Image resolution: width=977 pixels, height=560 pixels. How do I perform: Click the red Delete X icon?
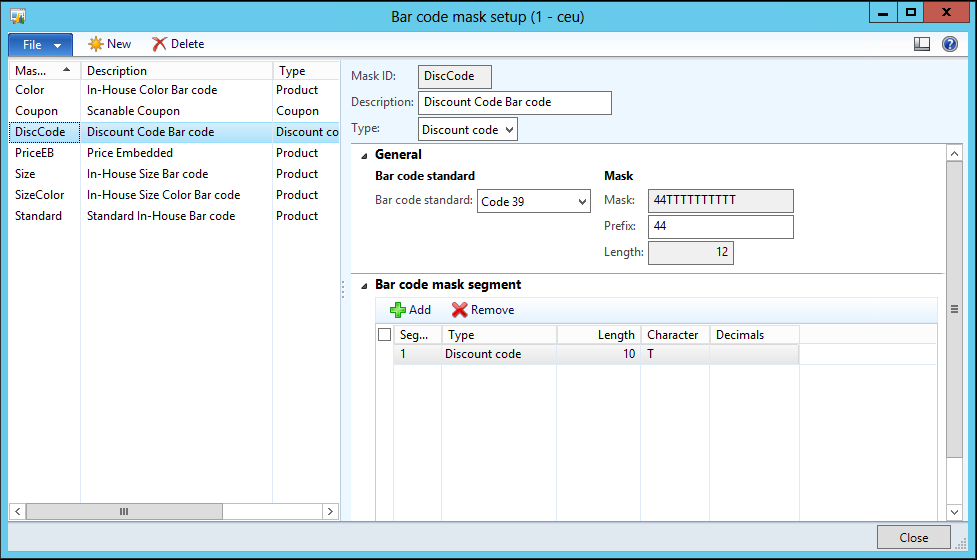159,44
